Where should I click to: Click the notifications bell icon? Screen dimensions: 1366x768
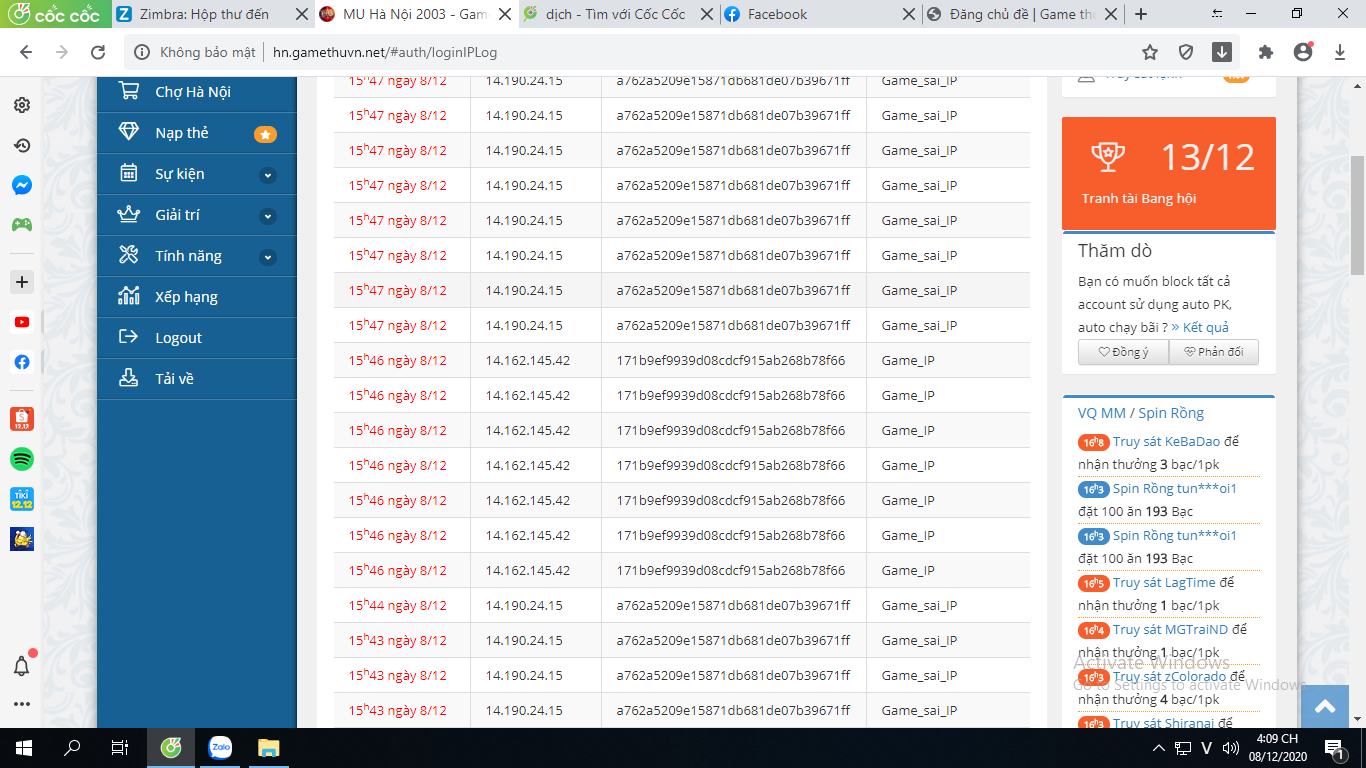22,666
